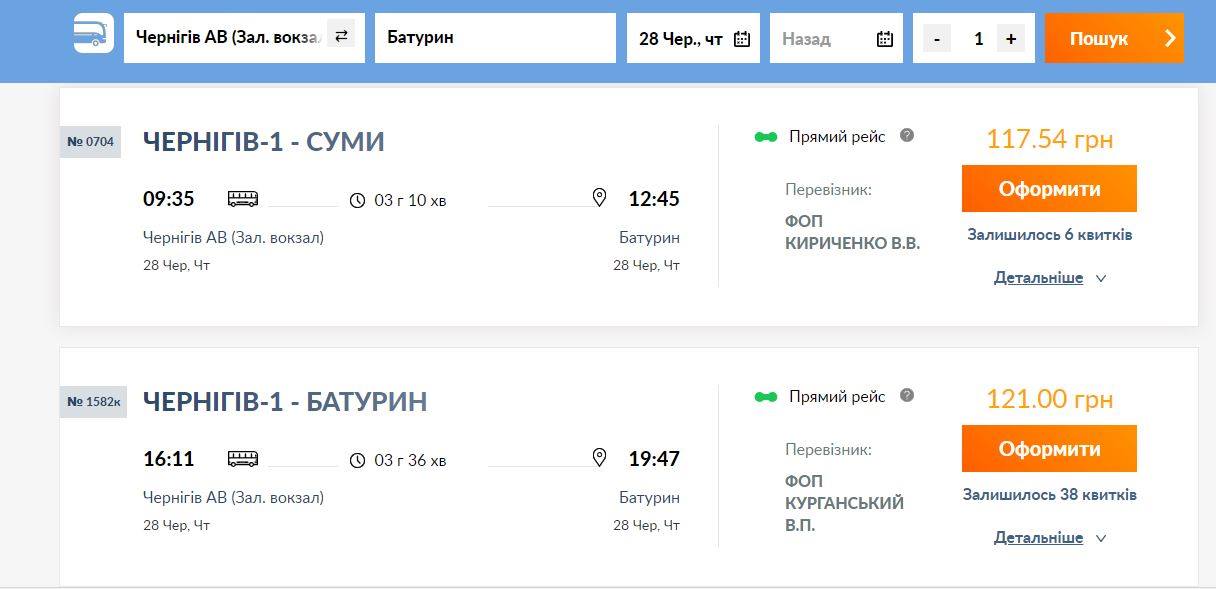Click bus icon on Чернігів-1 - Суми route
This screenshot has width=1216, height=589.
click(243, 198)
